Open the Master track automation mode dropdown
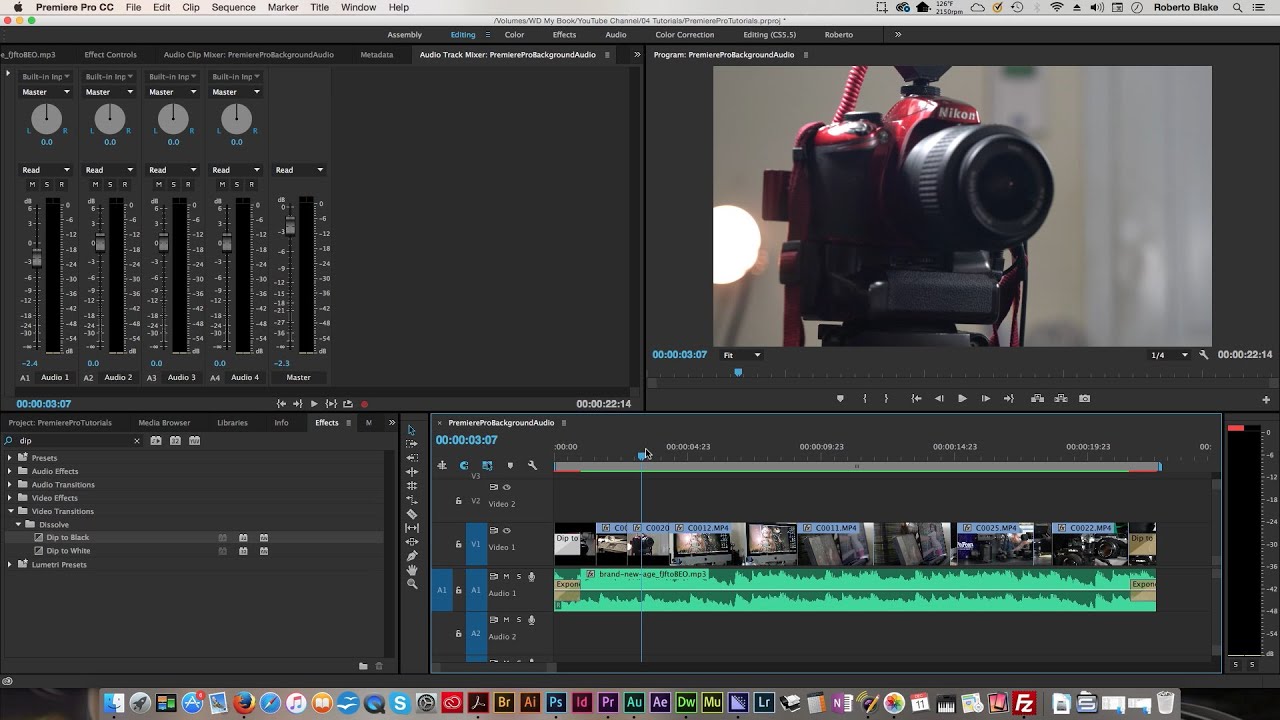This screenshot has width=1280, height=720. tap(299, 170)
